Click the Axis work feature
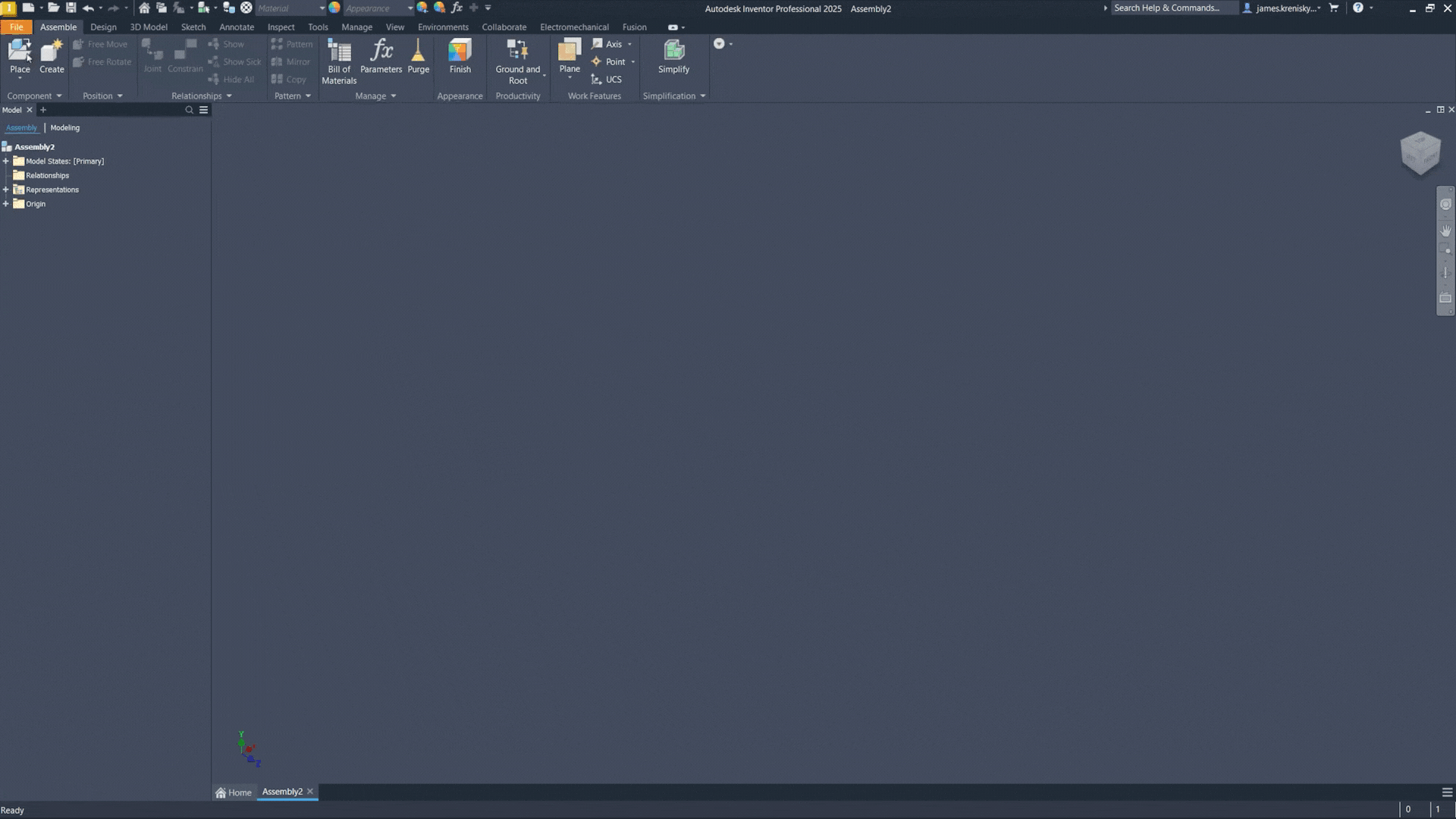1456x819 pixels. [x=607, y=44]
